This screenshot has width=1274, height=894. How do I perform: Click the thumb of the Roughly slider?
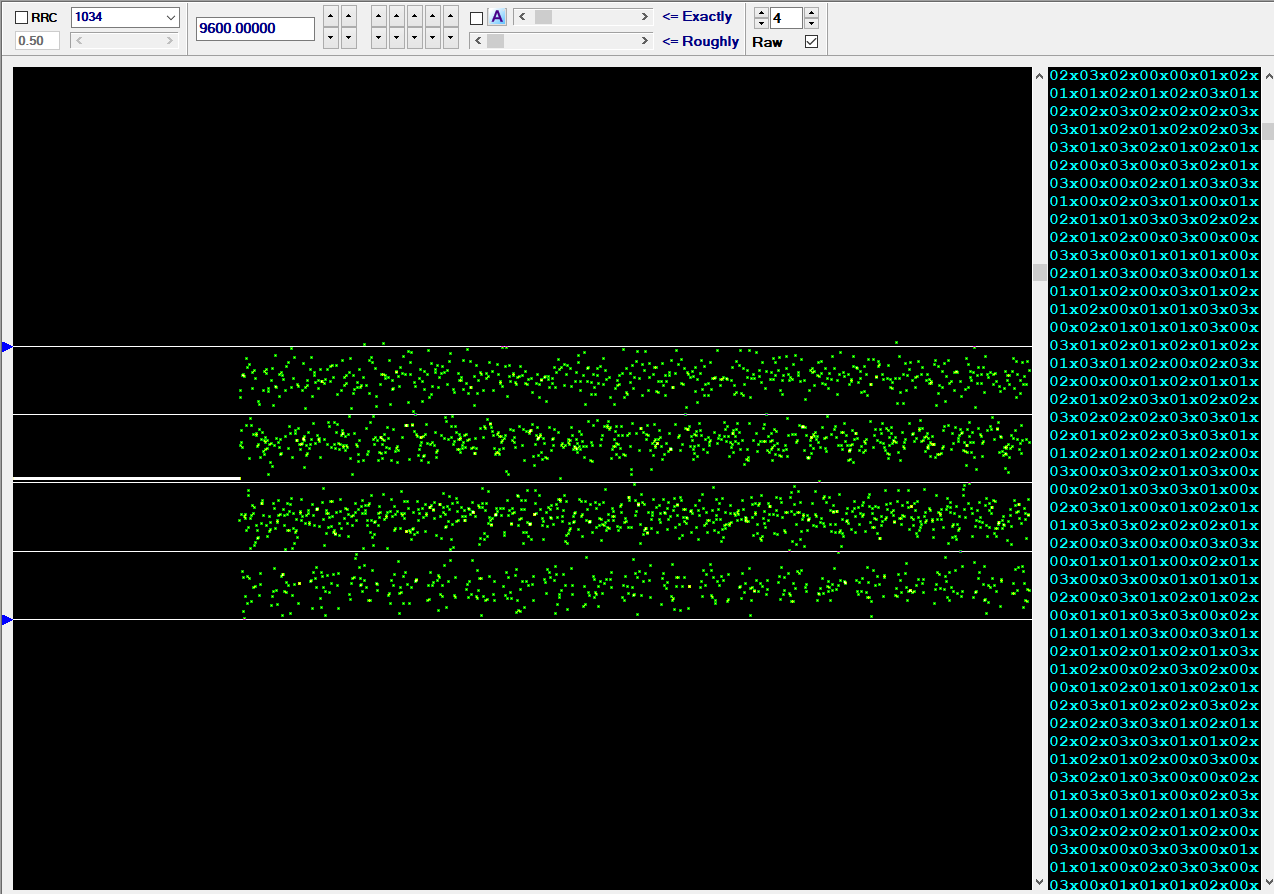click(495, 41)
